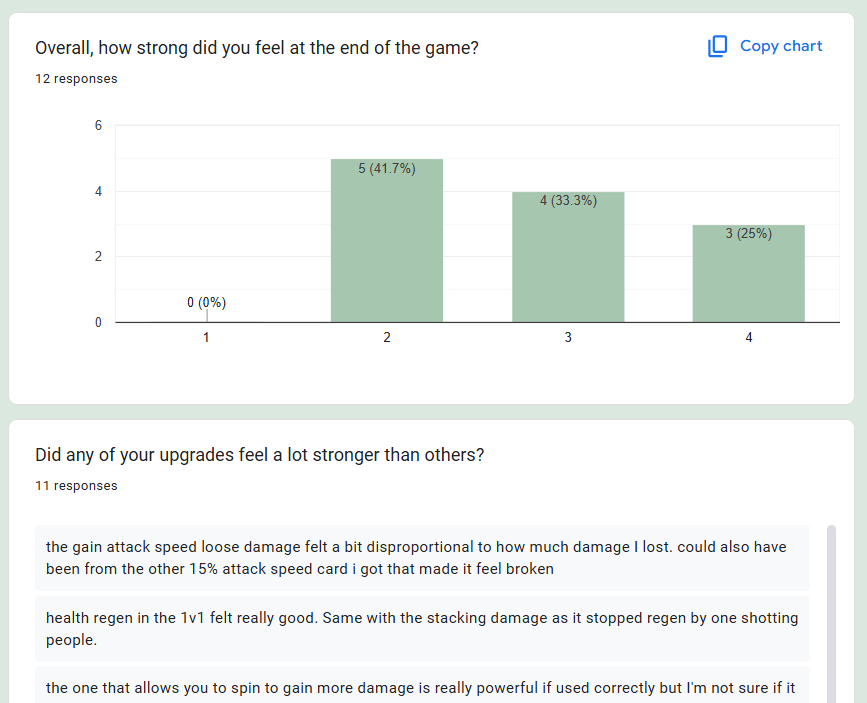Click the '11 responses' count text

tap(76, 486)
